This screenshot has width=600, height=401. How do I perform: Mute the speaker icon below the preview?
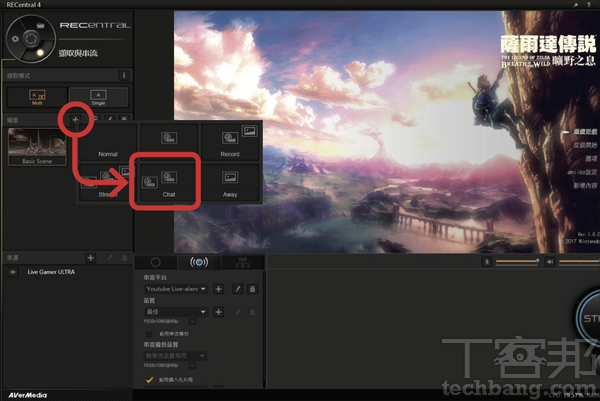(x=549, y=261)
